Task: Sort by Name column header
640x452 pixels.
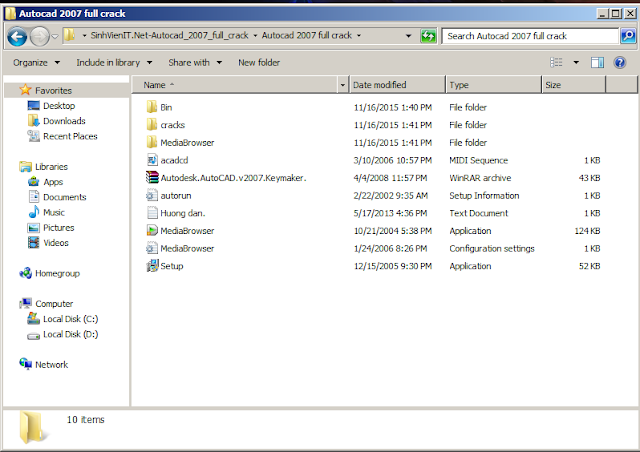Action: coord(236,85)
